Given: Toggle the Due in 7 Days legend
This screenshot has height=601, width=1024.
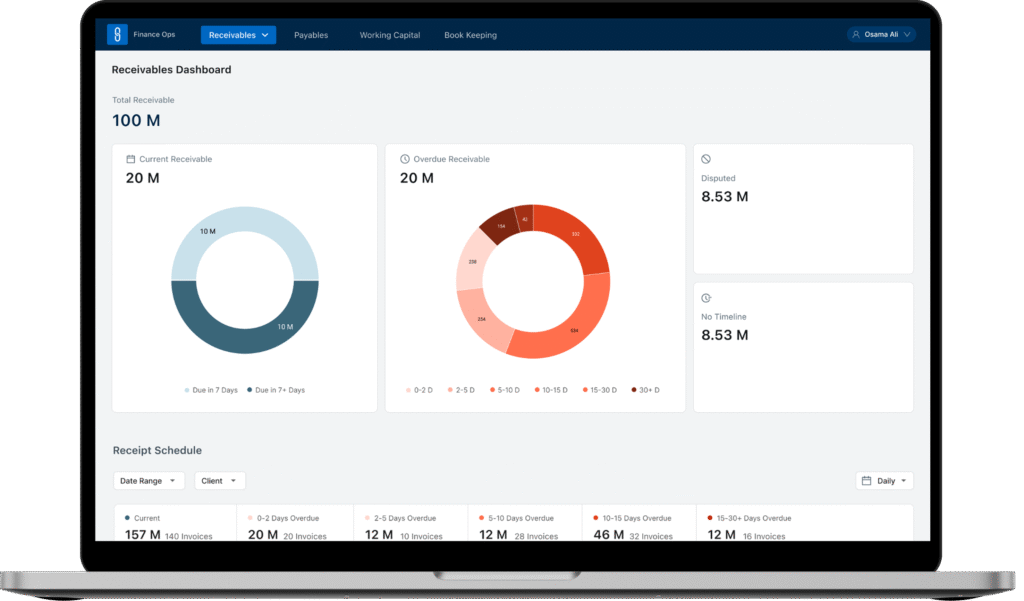Looking at the screenshot, I should click(211, 390).
